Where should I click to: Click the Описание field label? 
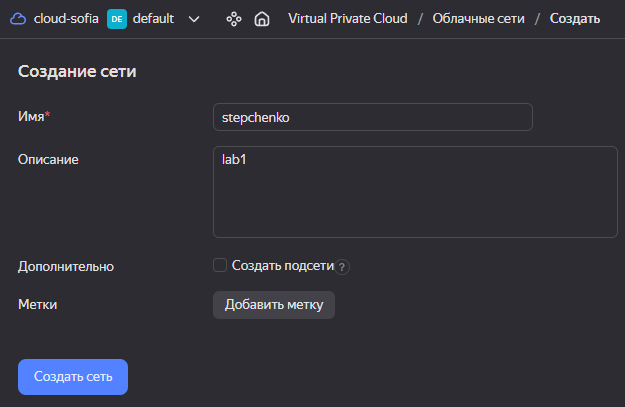(48, 159)
